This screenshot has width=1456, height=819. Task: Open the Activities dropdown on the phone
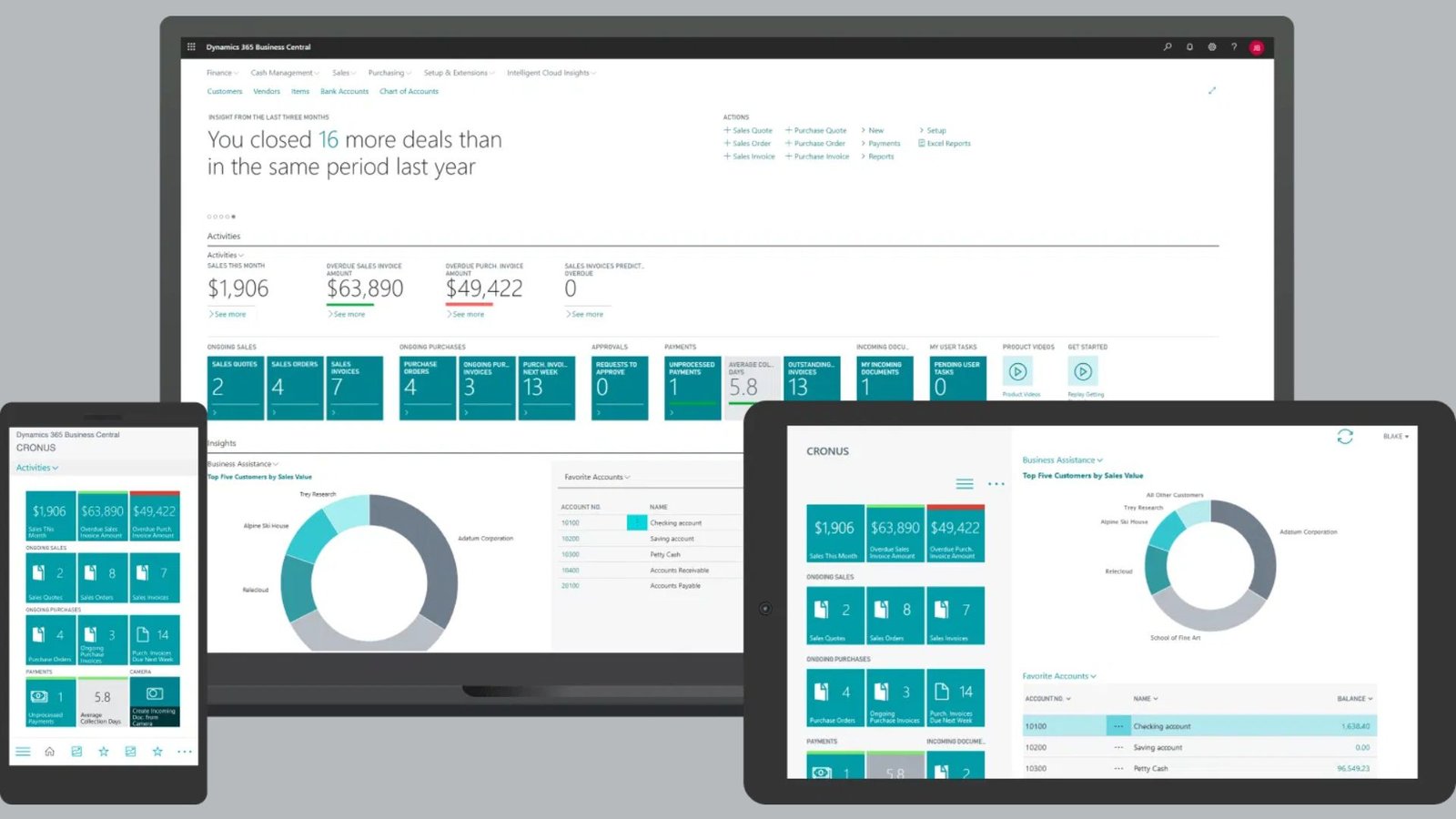[x=37, y=468]
